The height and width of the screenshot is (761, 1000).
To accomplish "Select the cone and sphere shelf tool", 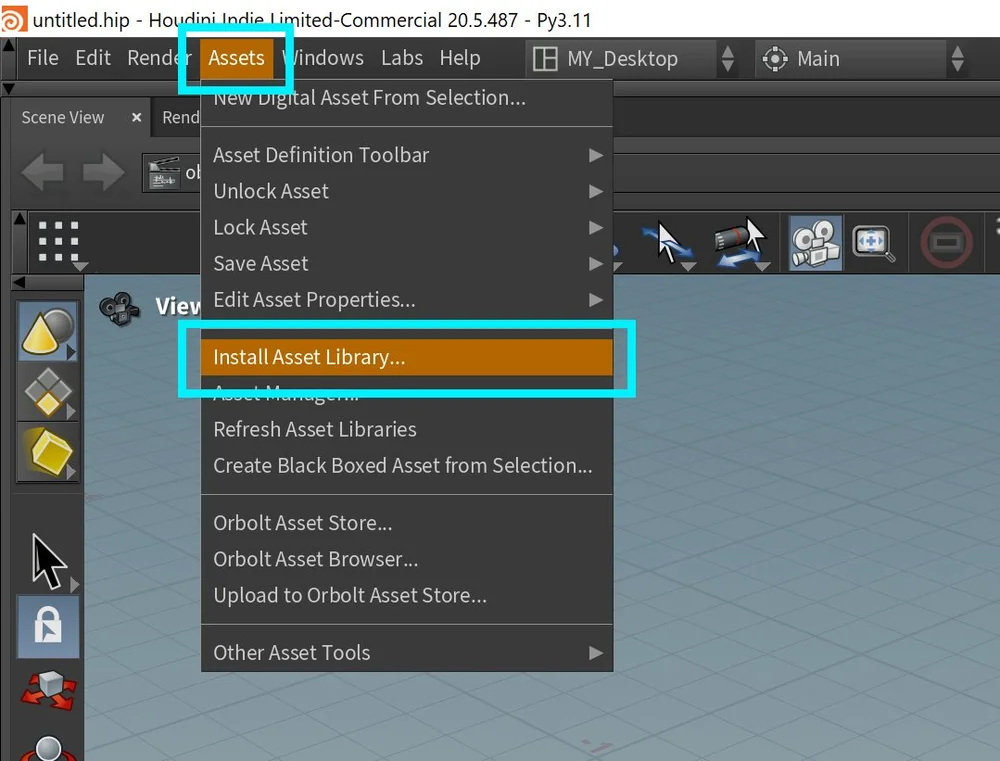I will coord(48,332).
